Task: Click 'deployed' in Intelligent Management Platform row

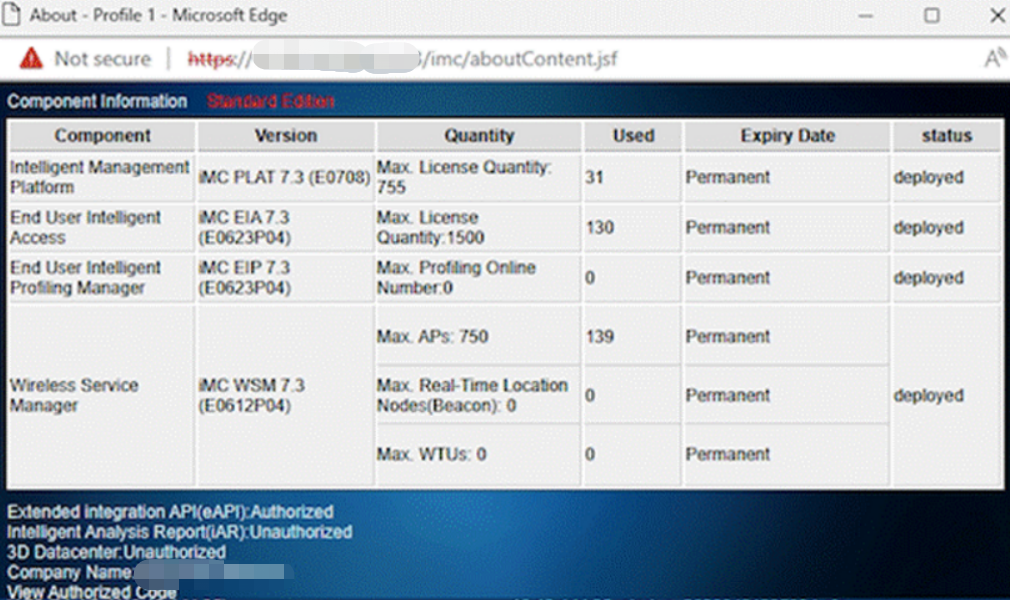Action: pyautogui.click(x=928, y=177)
